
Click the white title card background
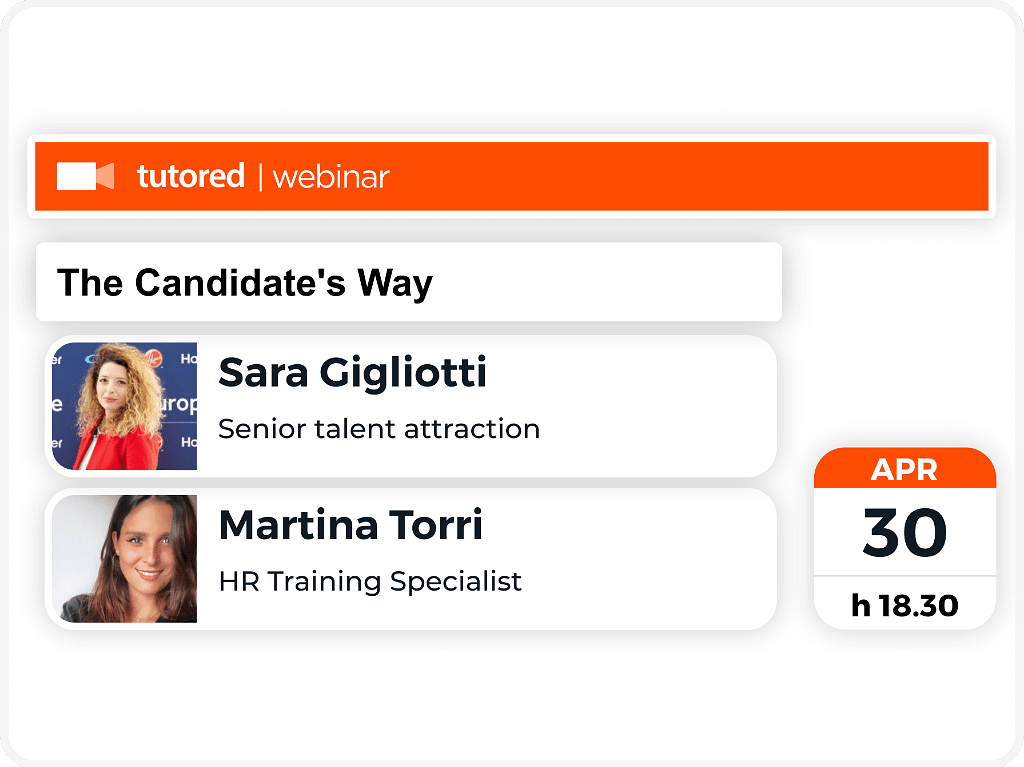click(x=409, y=282)
